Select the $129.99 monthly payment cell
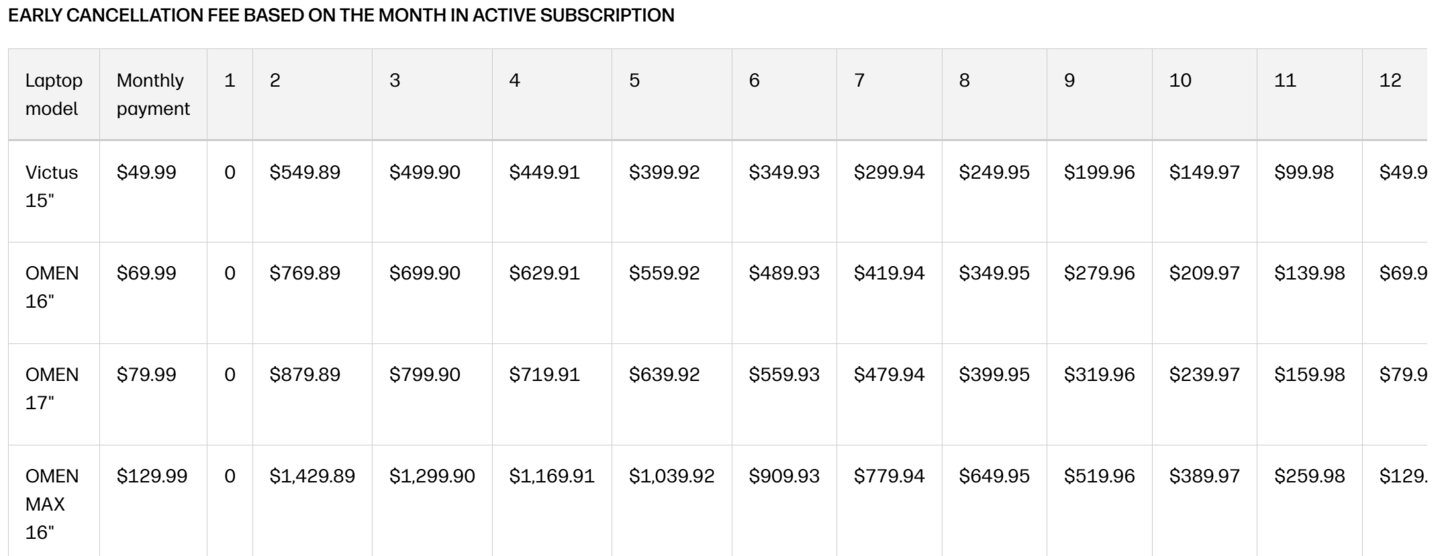This screenshot has width=1440, height=556. point(151,476)
